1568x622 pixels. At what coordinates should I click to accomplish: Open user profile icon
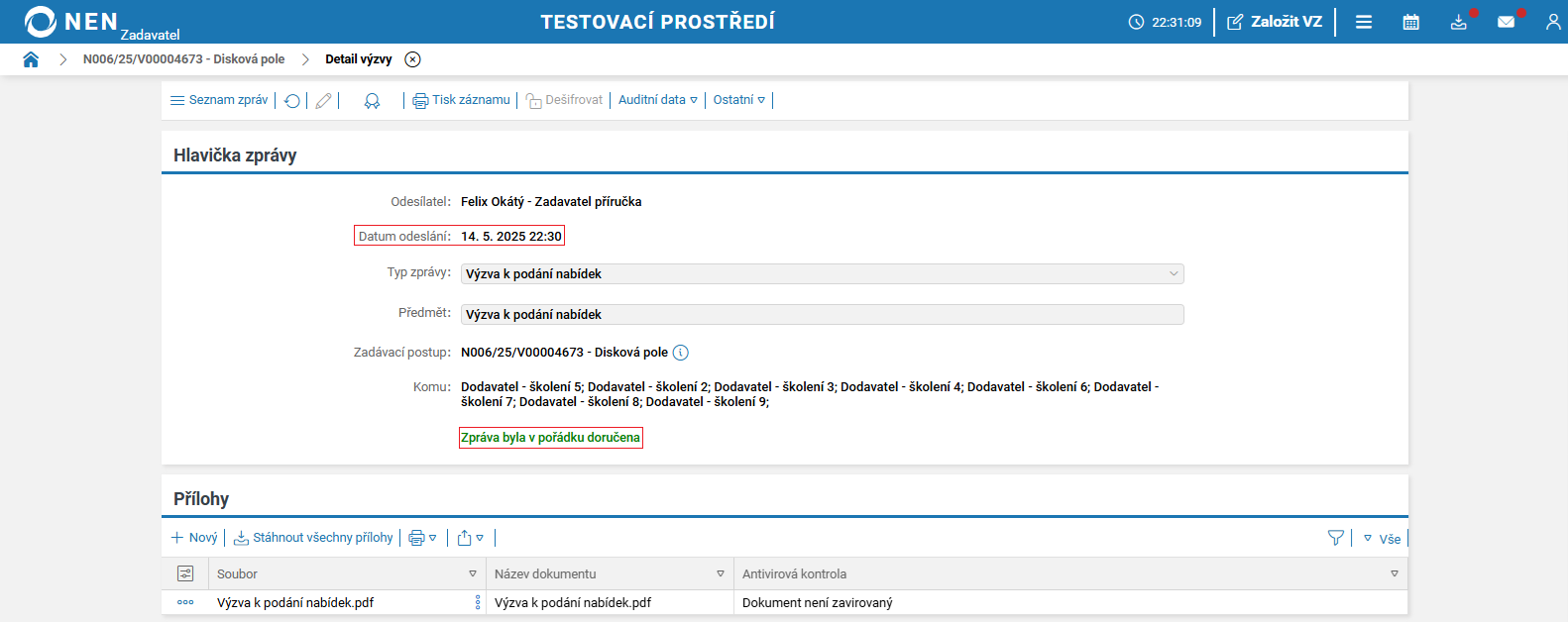point(1553,22)
